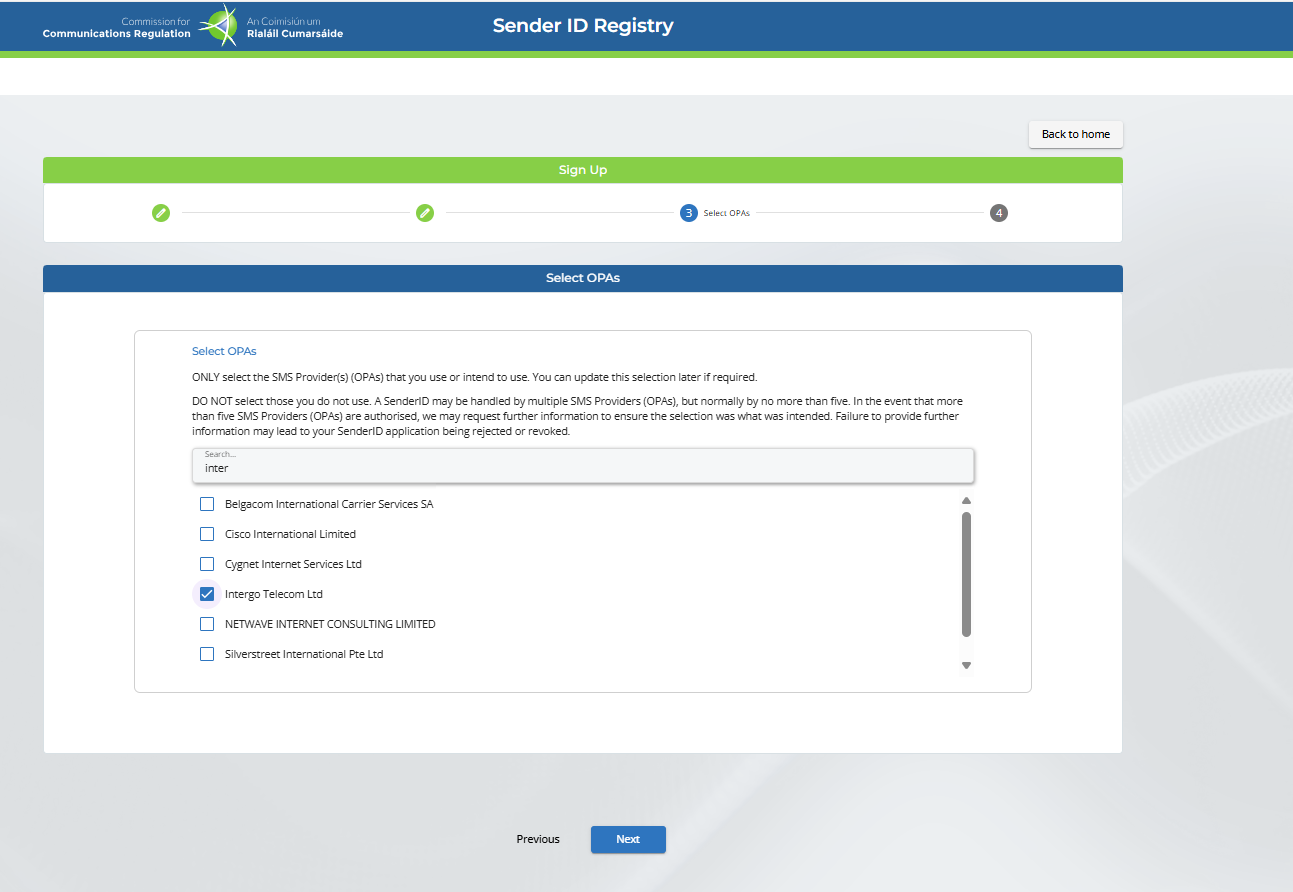Screen dimensions: 1293x892
Task: Click 'An Coimisiún um Rialáil Cumarsáide' text
Action: 295,27
